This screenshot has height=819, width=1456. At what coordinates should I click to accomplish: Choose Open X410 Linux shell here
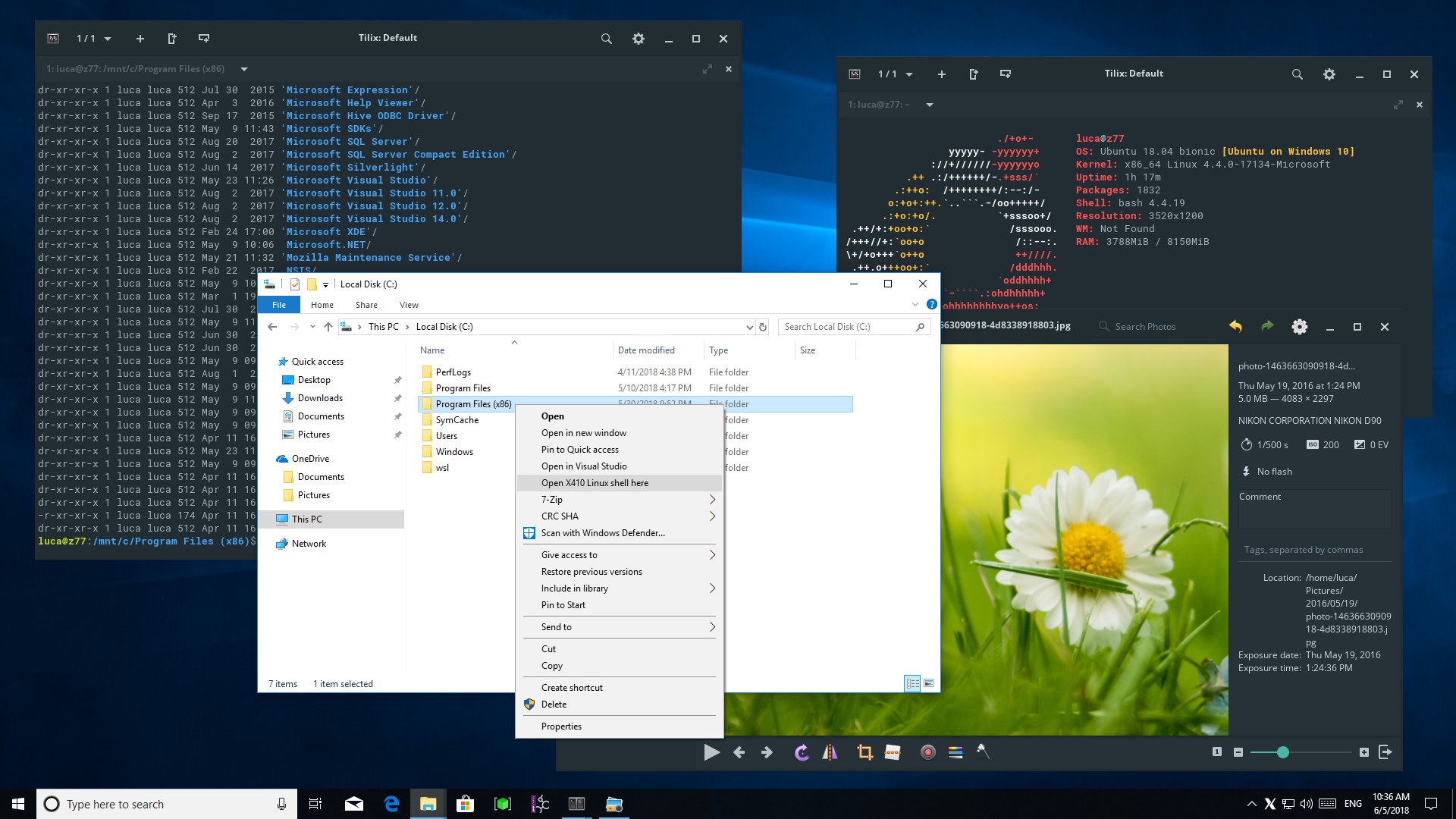click(595, 483)
